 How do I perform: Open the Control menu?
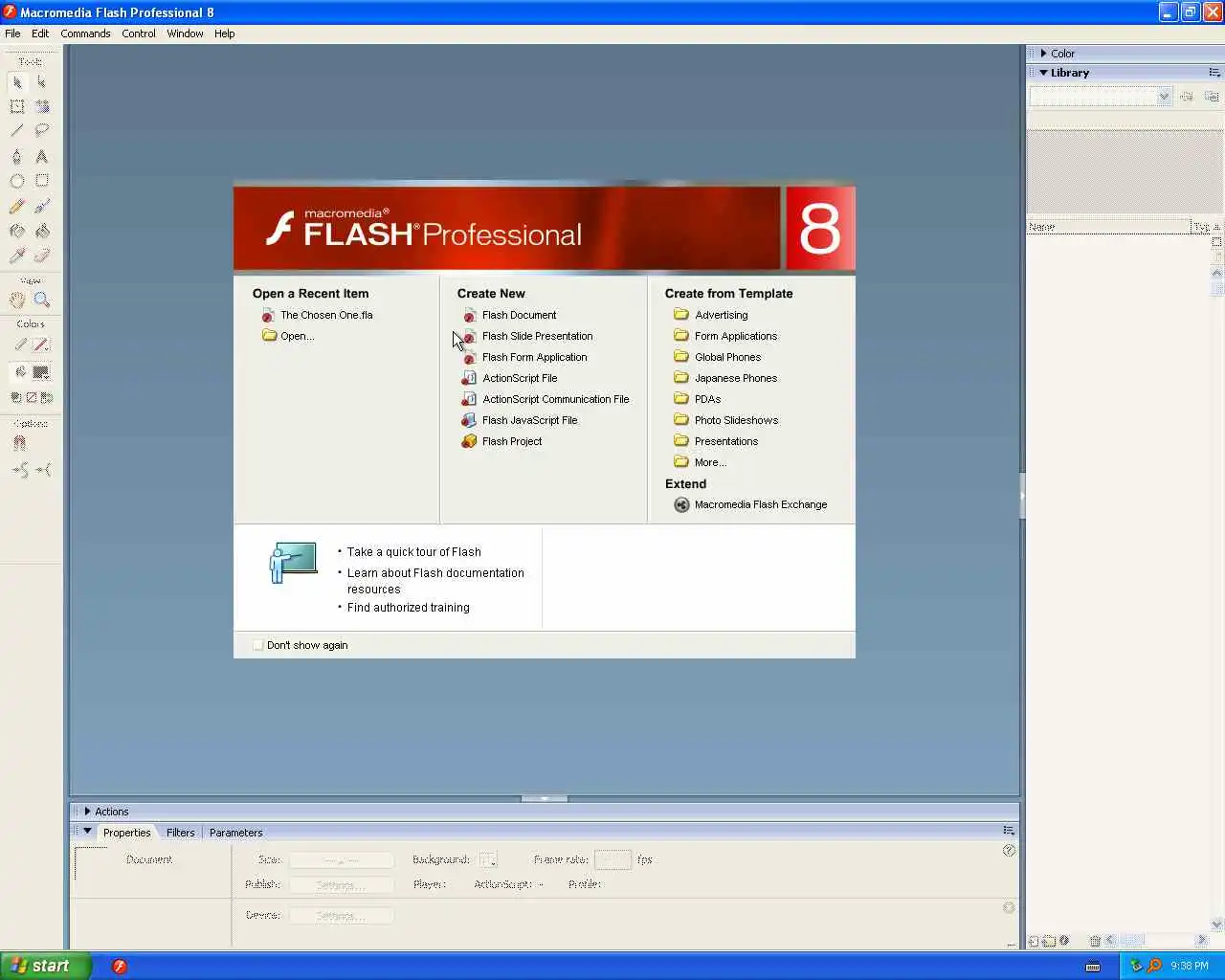(139, 33)
